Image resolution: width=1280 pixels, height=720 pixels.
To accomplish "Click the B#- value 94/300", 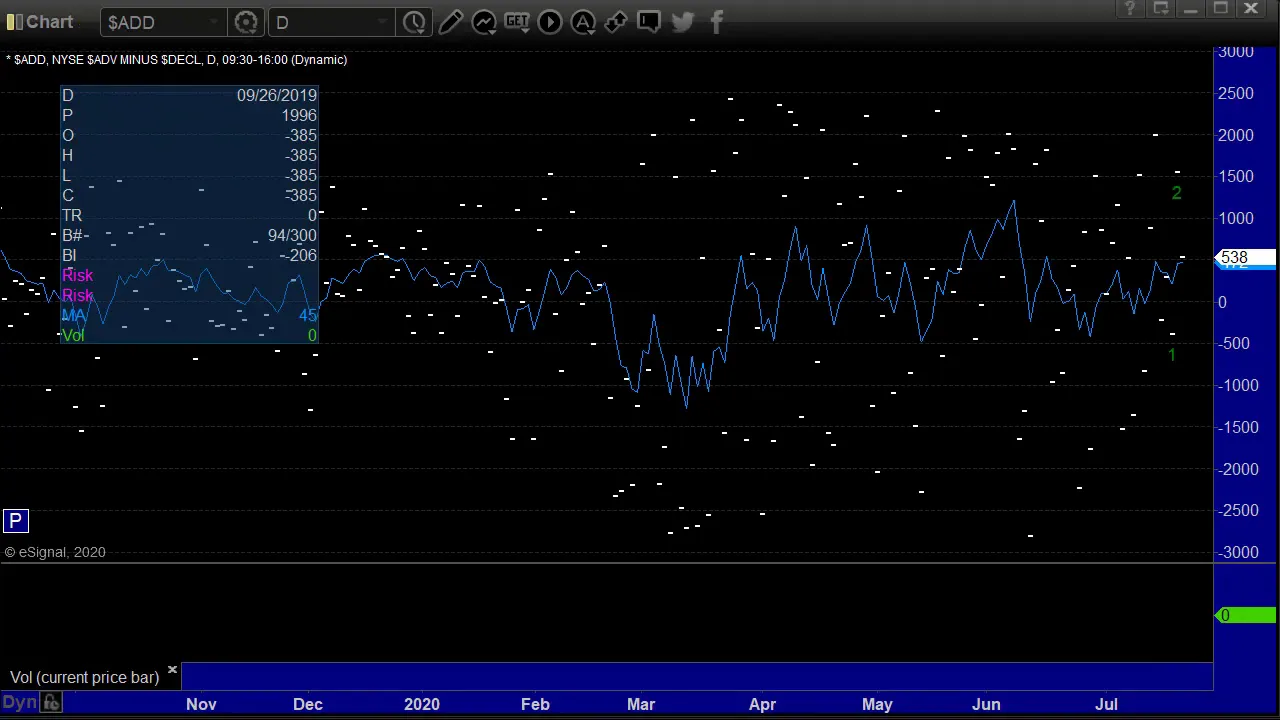I will tap(292, 235).
